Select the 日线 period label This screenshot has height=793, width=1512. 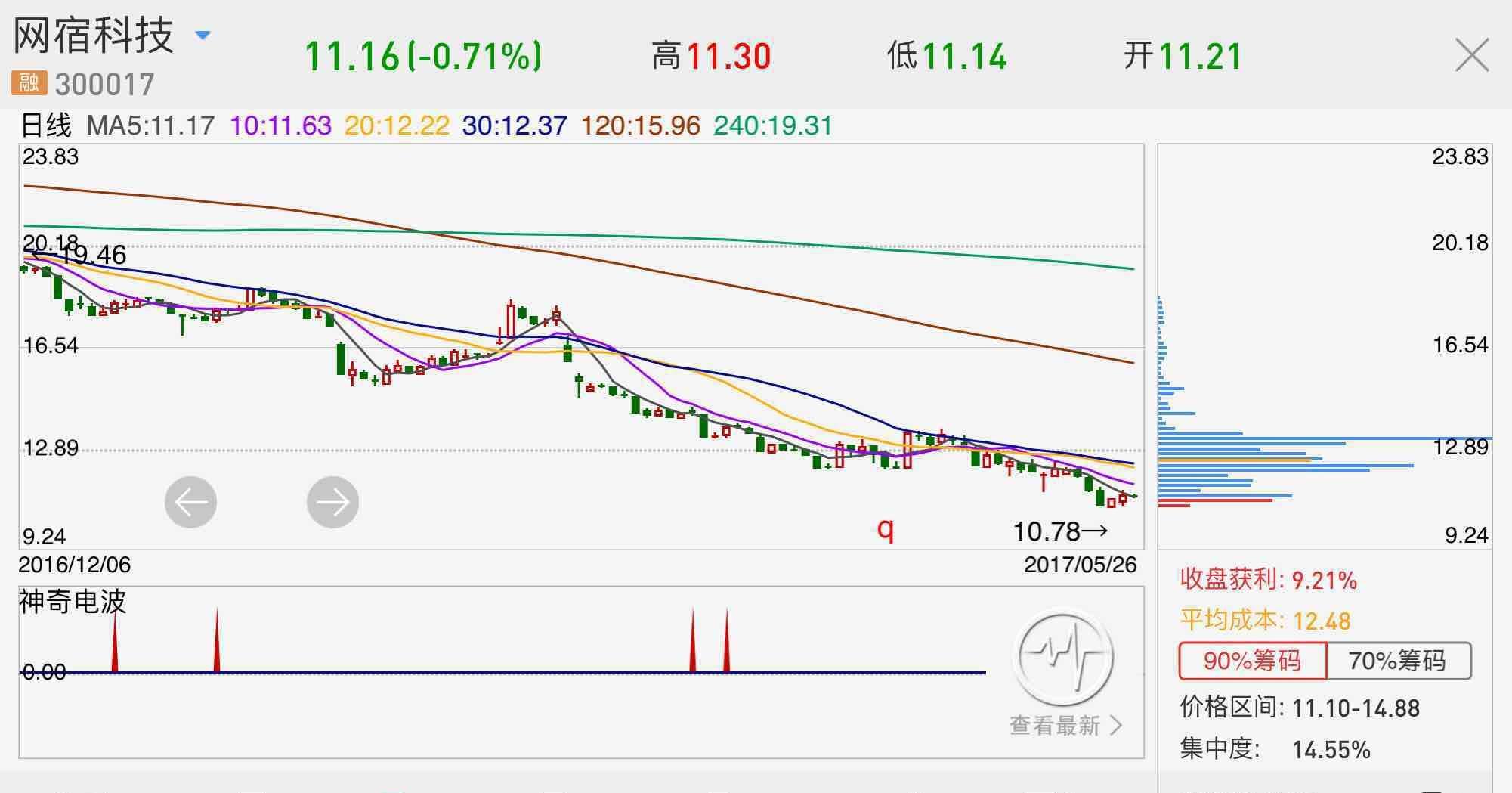[x=46, y=125]
